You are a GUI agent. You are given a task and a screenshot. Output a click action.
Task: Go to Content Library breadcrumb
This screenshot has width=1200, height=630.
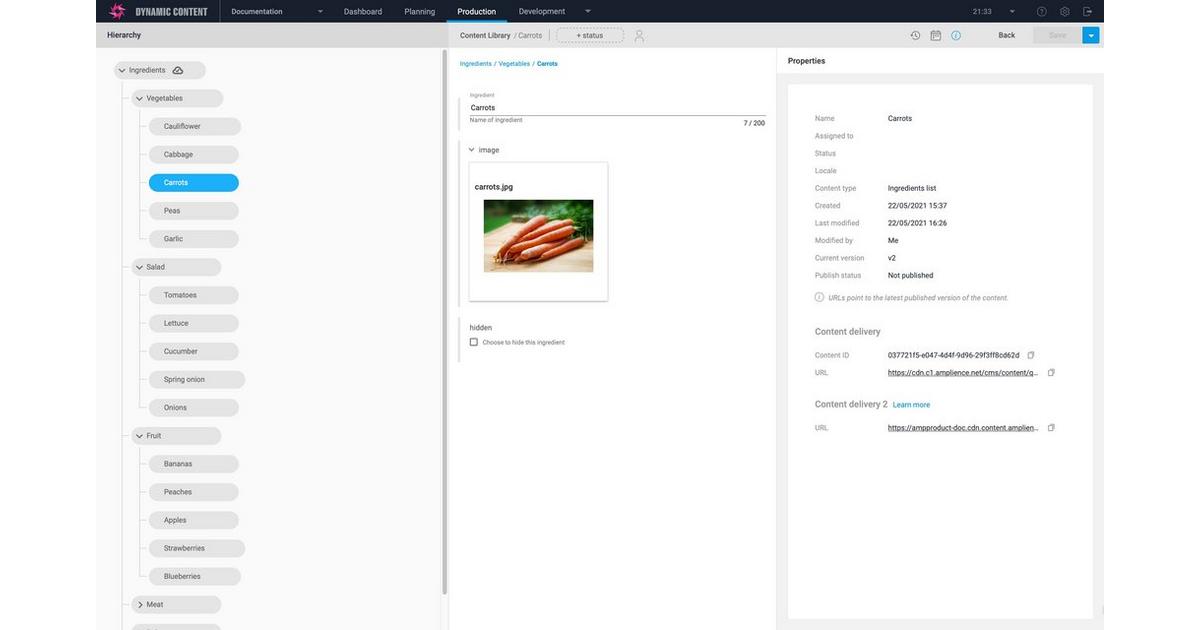coord(485,35)
